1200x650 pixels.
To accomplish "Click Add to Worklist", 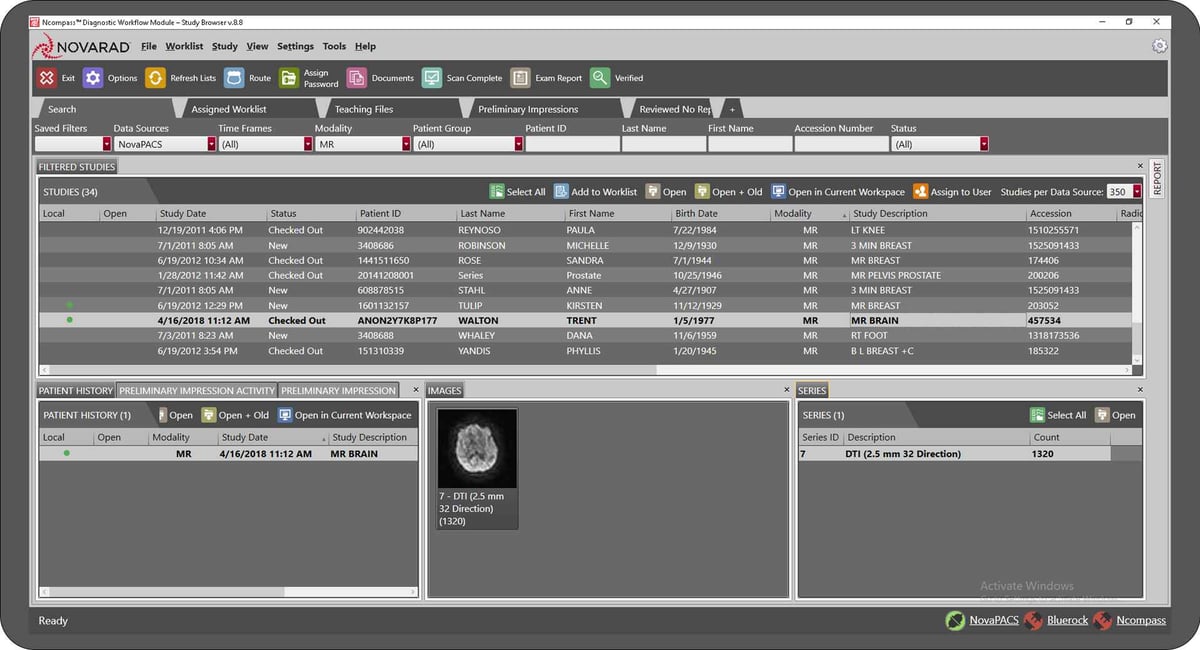I will tap(596, 191).
